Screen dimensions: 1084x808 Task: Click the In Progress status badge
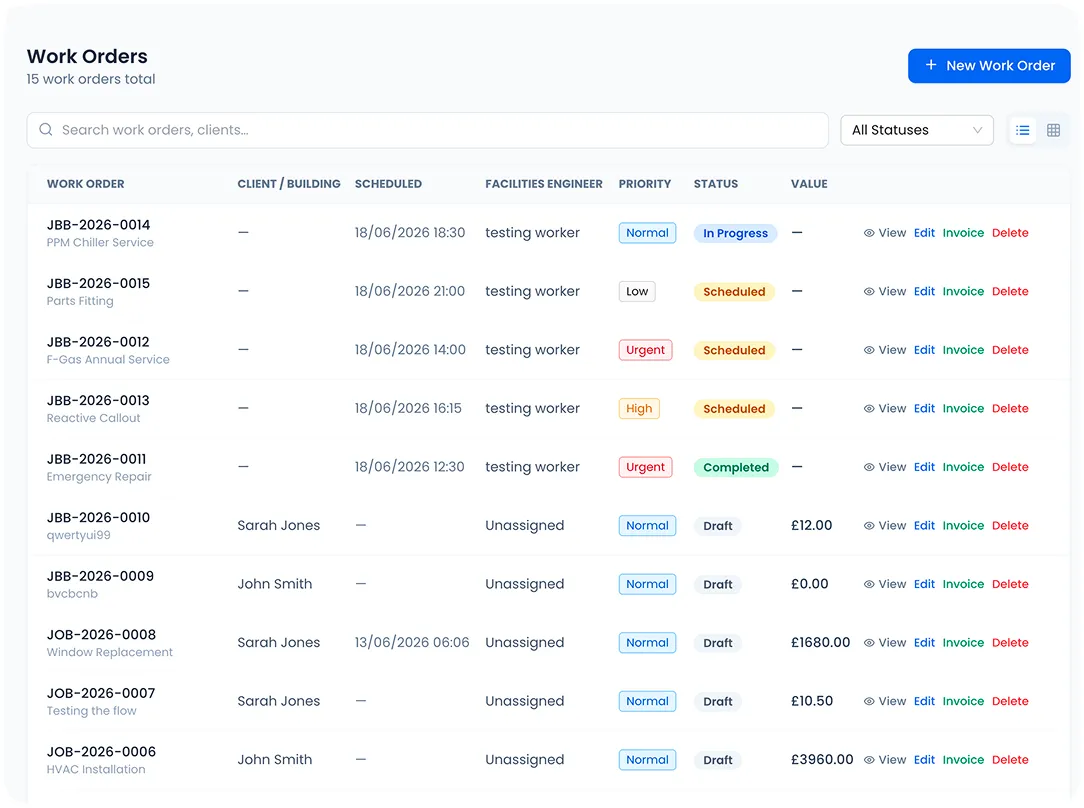coord(736,234)
